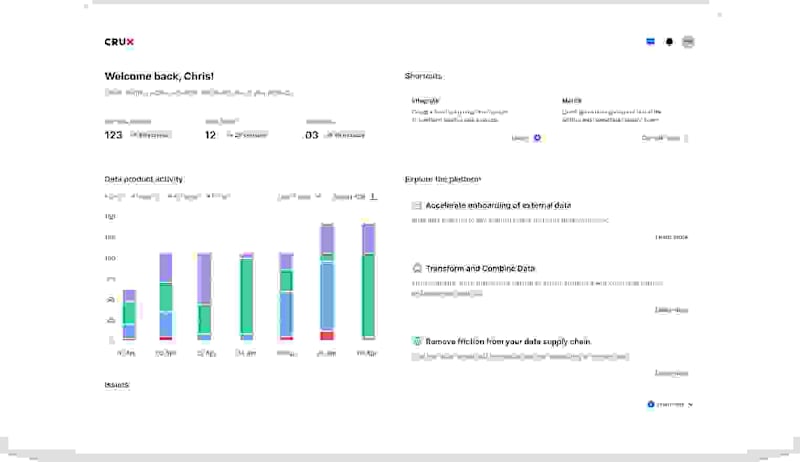Expand the chevron beside the bottom-right blue icon
This screenshot has height=462, width=800.
click(x=690, y=405)
